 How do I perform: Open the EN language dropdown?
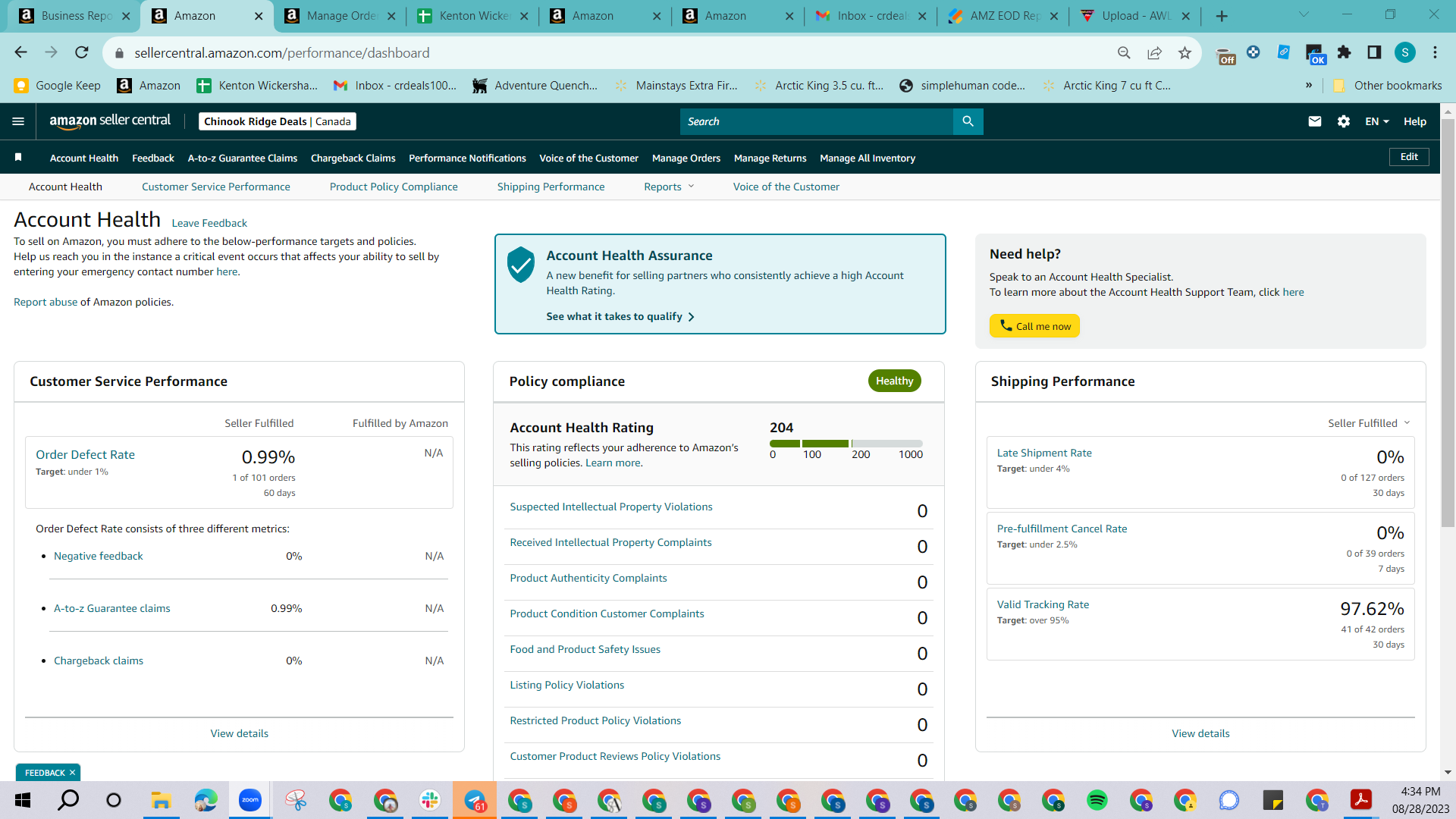pyautogui.click(x=1377, y=121)
